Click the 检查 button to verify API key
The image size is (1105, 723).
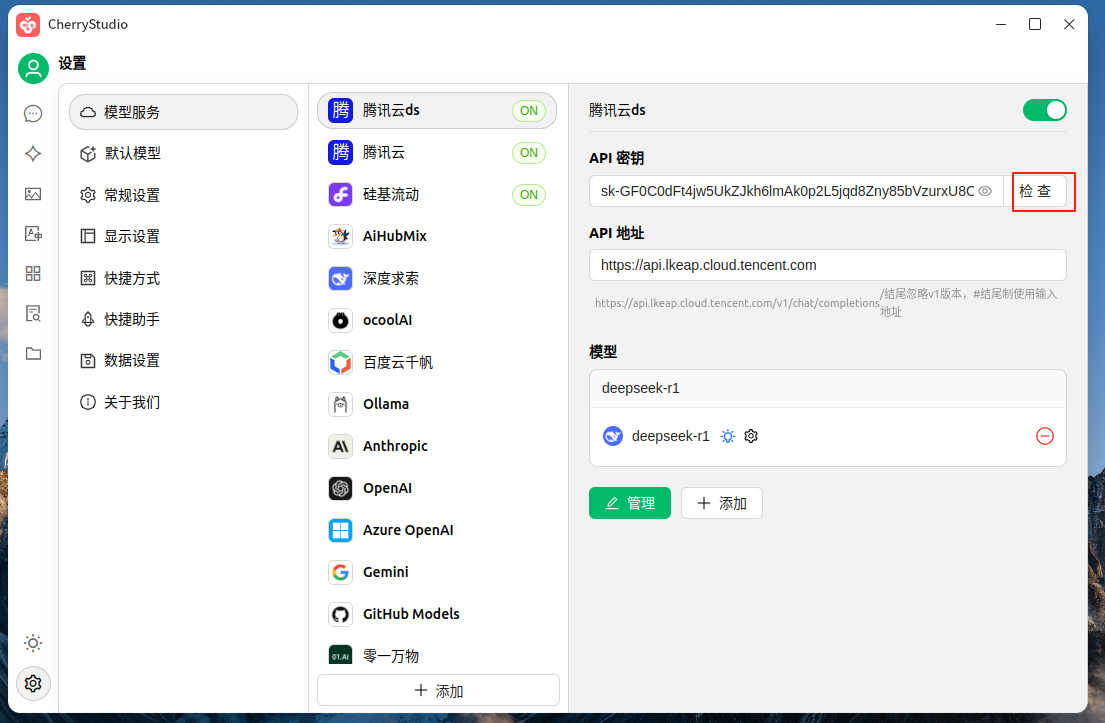click(1043, 191)
